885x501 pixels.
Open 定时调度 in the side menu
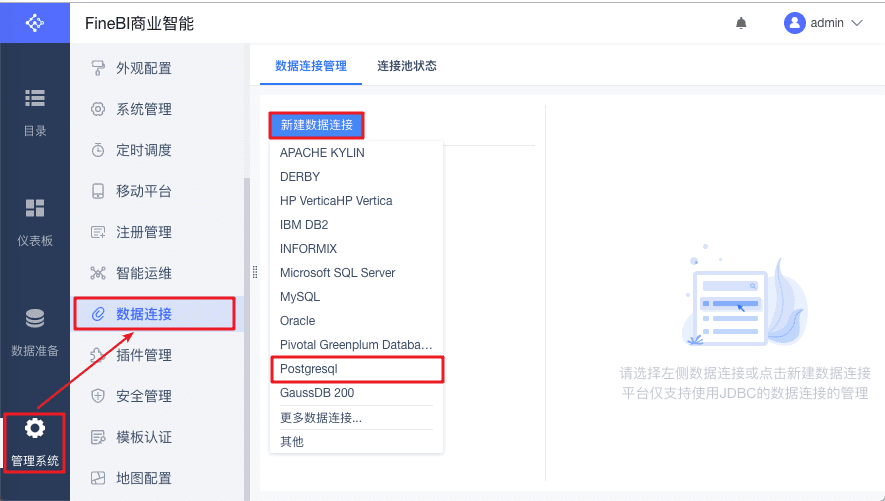(x=144, y=150)
